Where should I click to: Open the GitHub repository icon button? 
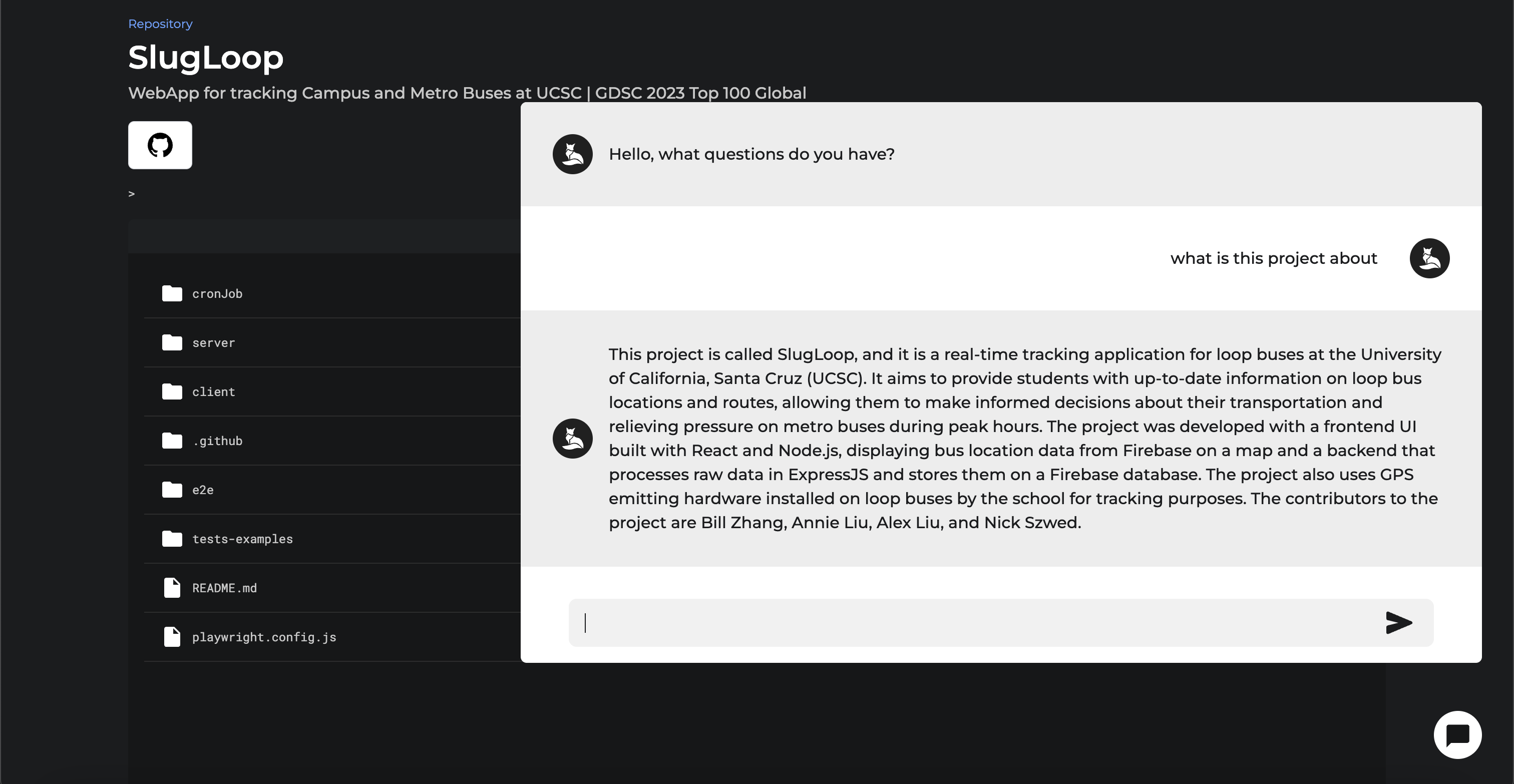(160, 145)
